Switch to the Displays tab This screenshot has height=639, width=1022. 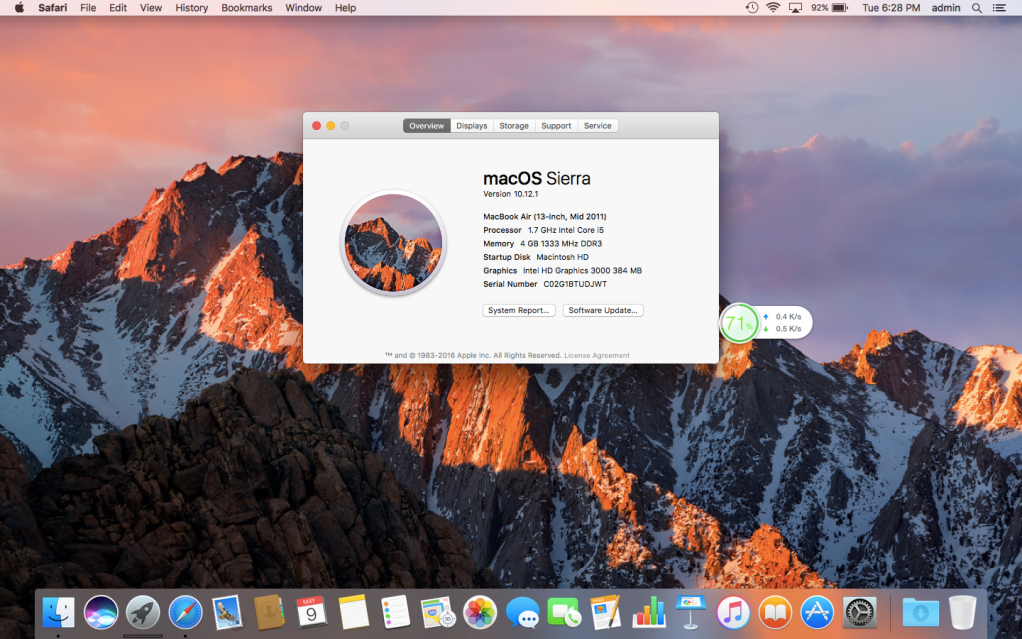tap(472, 126)
